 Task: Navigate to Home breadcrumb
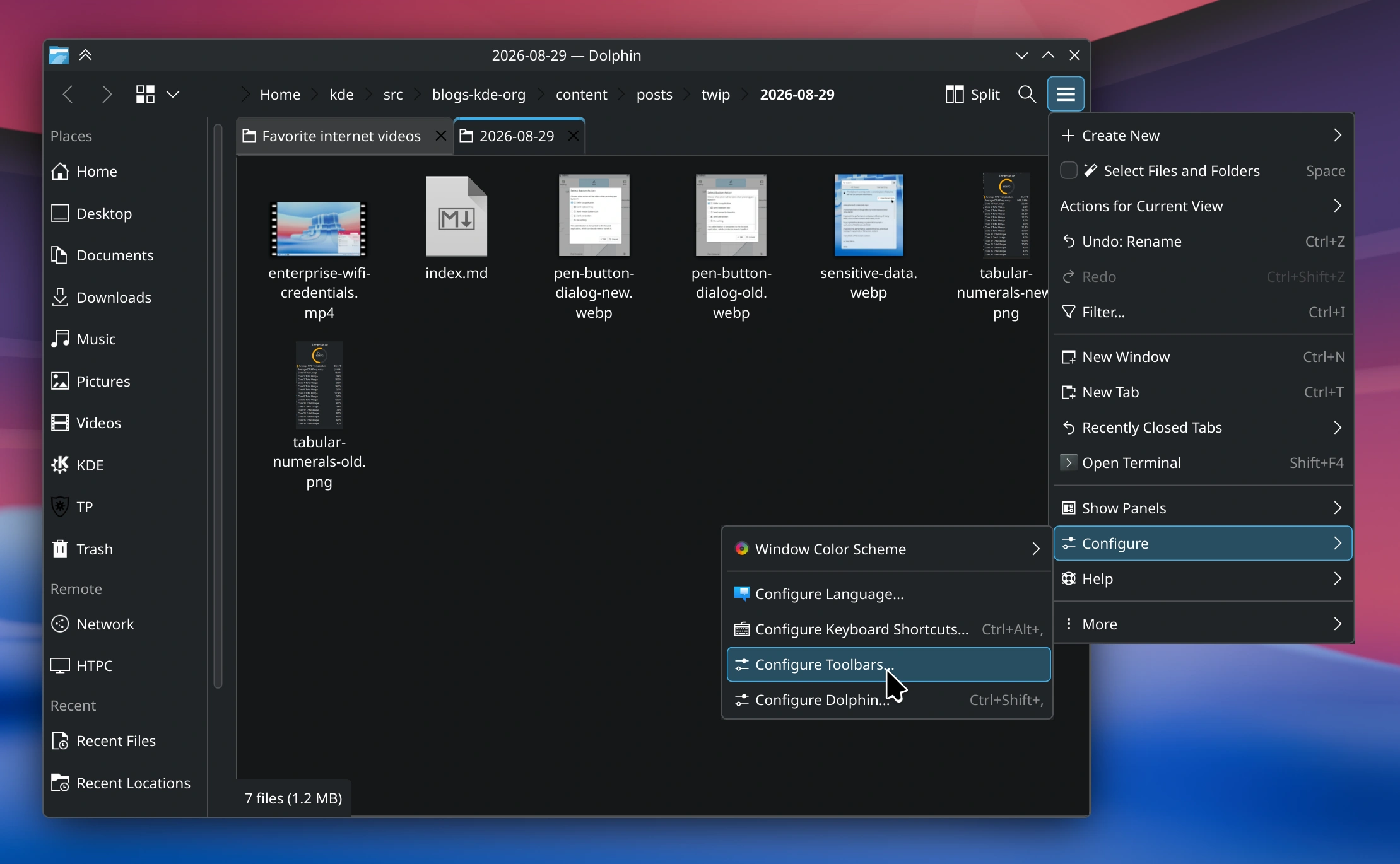click(280, 95)
